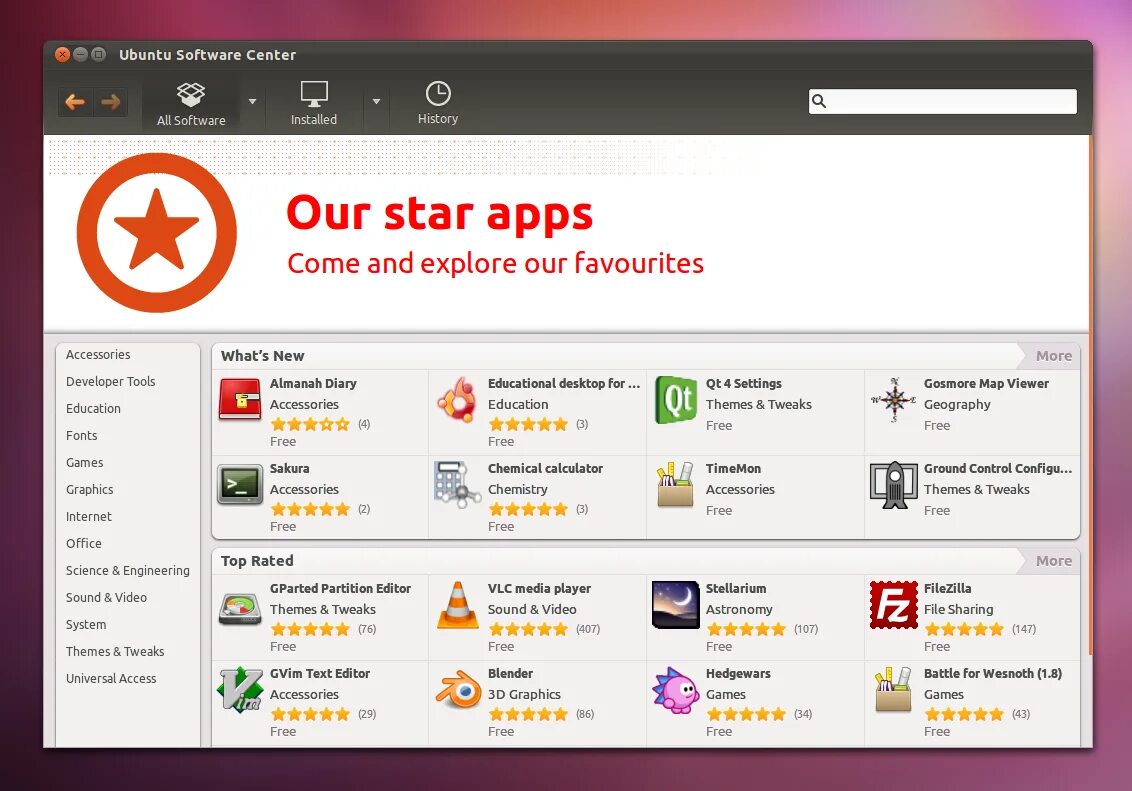Click the GVim Text Editor icon
Screen dimensions: 1132x791
click(x=240, y=689)
